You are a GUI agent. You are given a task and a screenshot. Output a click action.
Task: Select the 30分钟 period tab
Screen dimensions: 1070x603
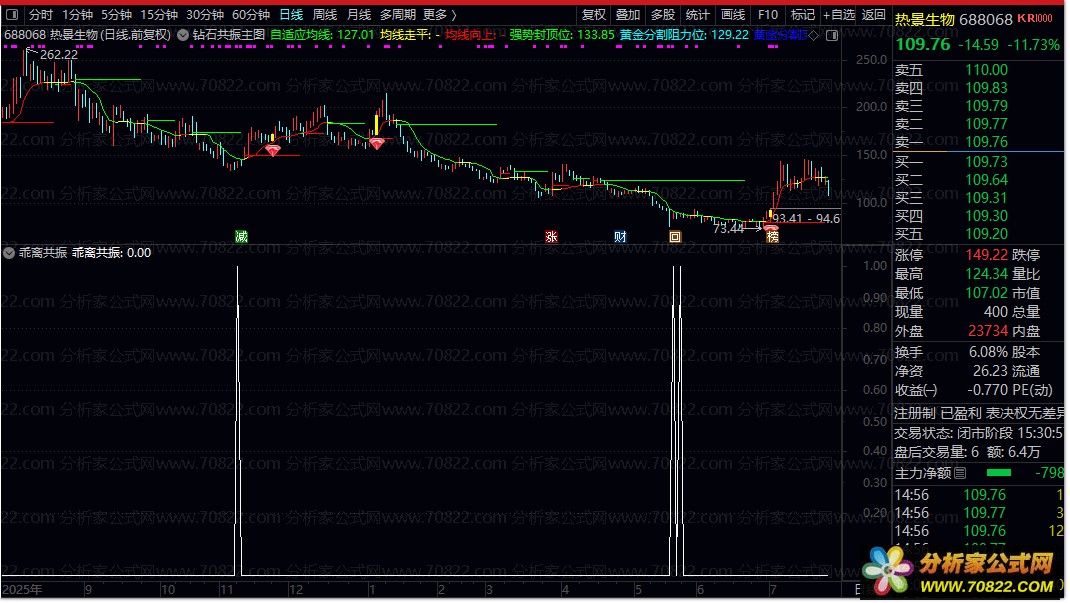point(205,14)
